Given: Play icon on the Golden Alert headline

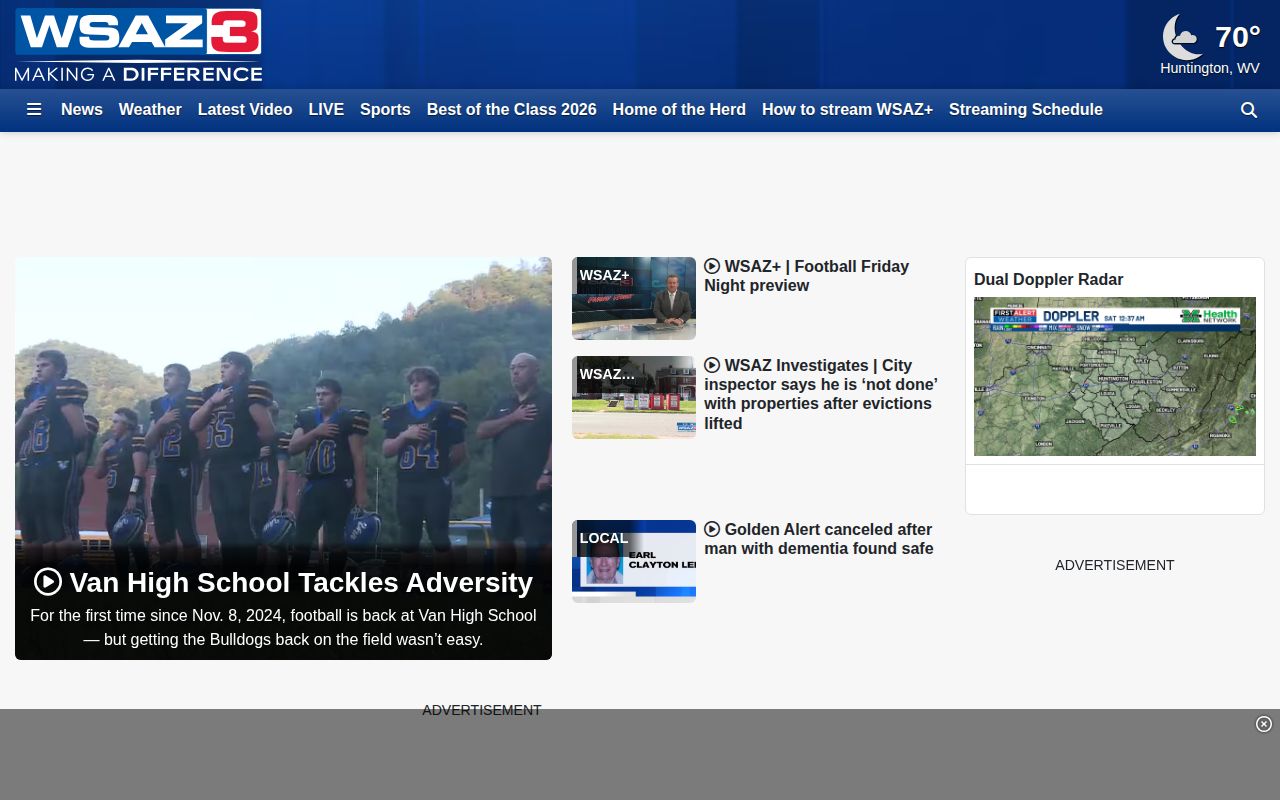Looking at the screenshot, I should pyautogui.click(x=712, y=529).
